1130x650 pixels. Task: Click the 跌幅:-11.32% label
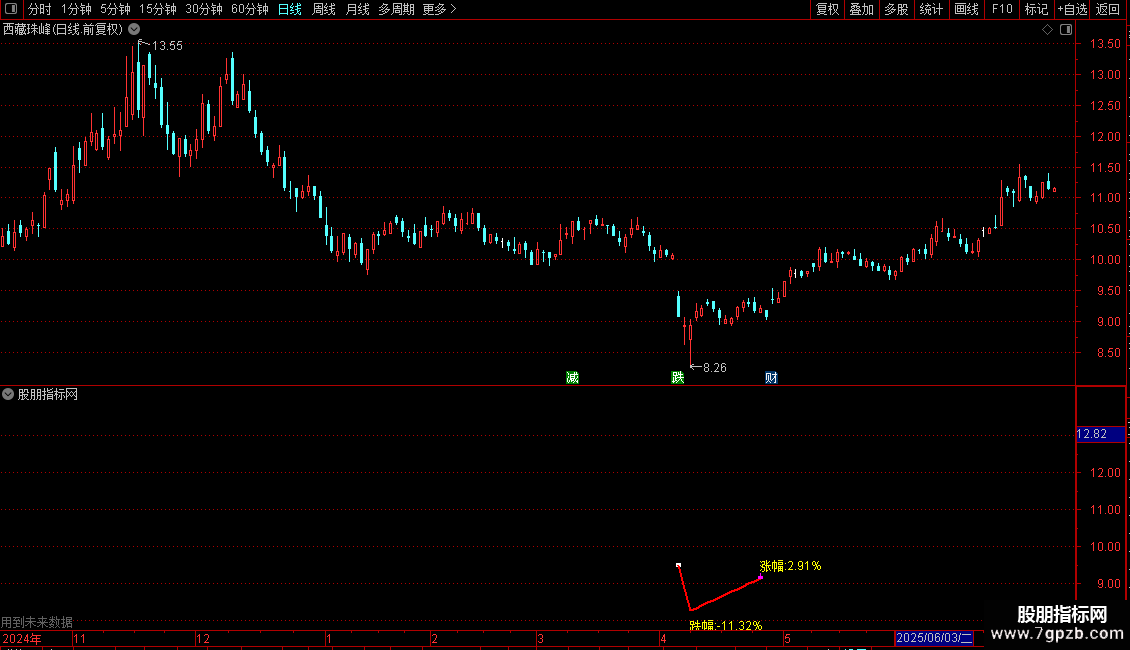726,625
